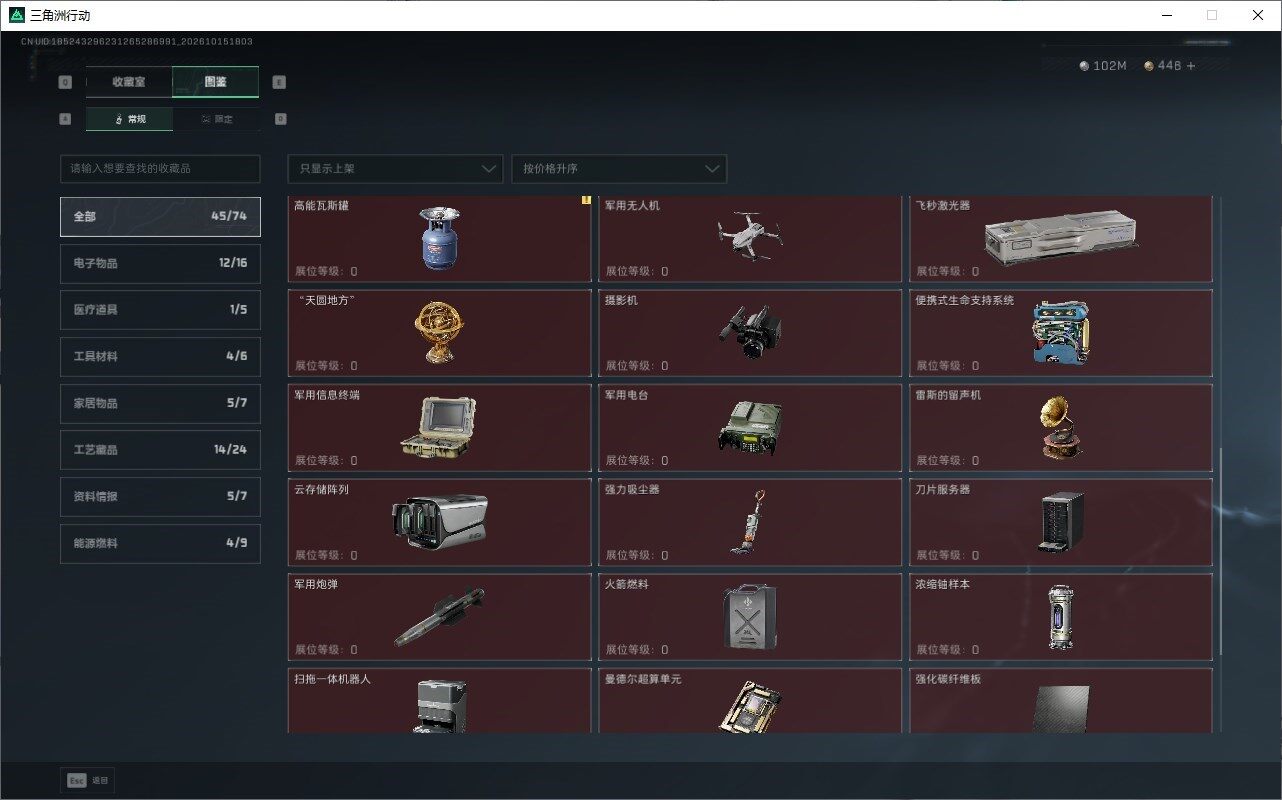Screen dimensions: 1282x800
Task: Select the 军用信息终端 terminal icon
Action: [440, 427]
